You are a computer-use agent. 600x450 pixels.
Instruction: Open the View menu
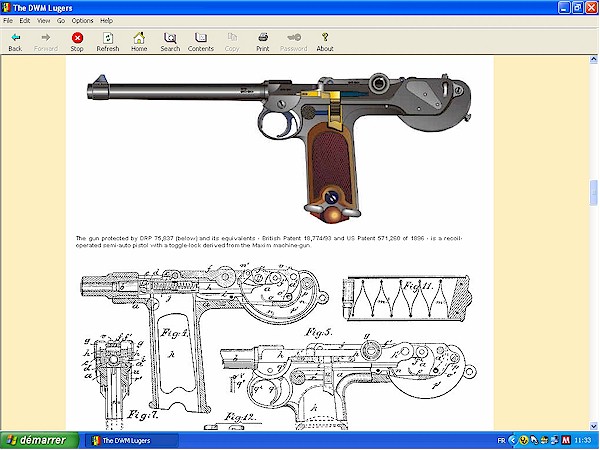click(43, 21)
